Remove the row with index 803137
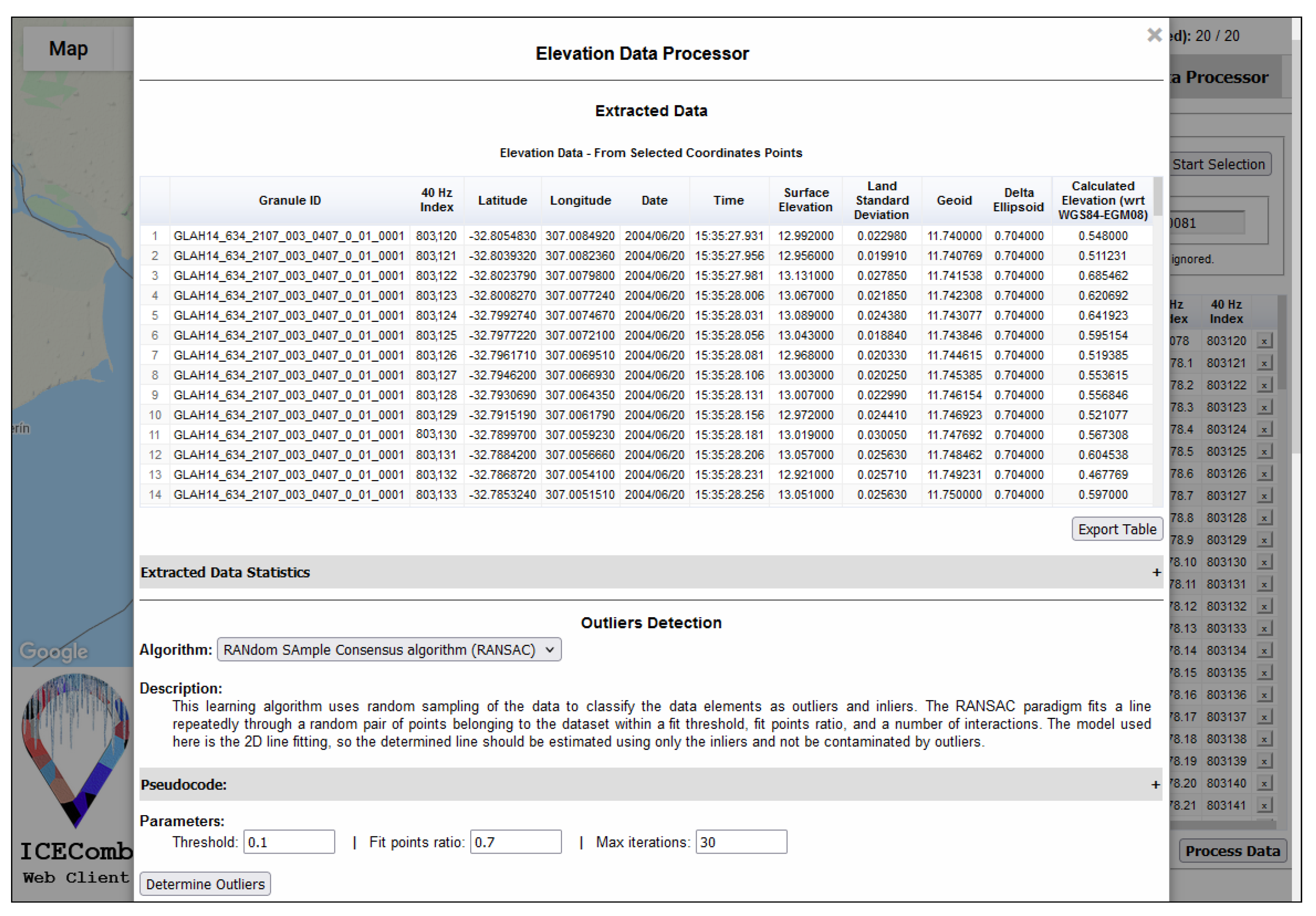Viewport: 1316px width, 916px height. click(1264, 717)
